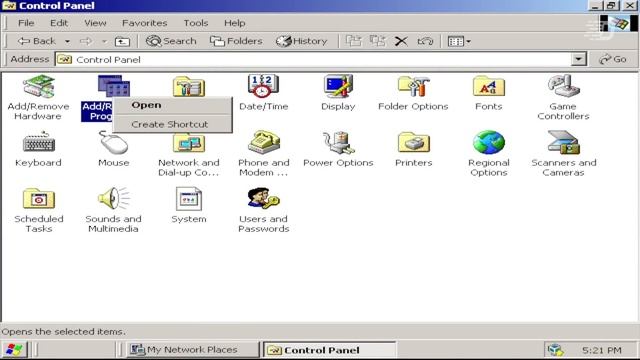The height and width of the screenshot is (360, 640).
Task: Expand the Forward history dropdown arrow
Action: tap(104, 41)
